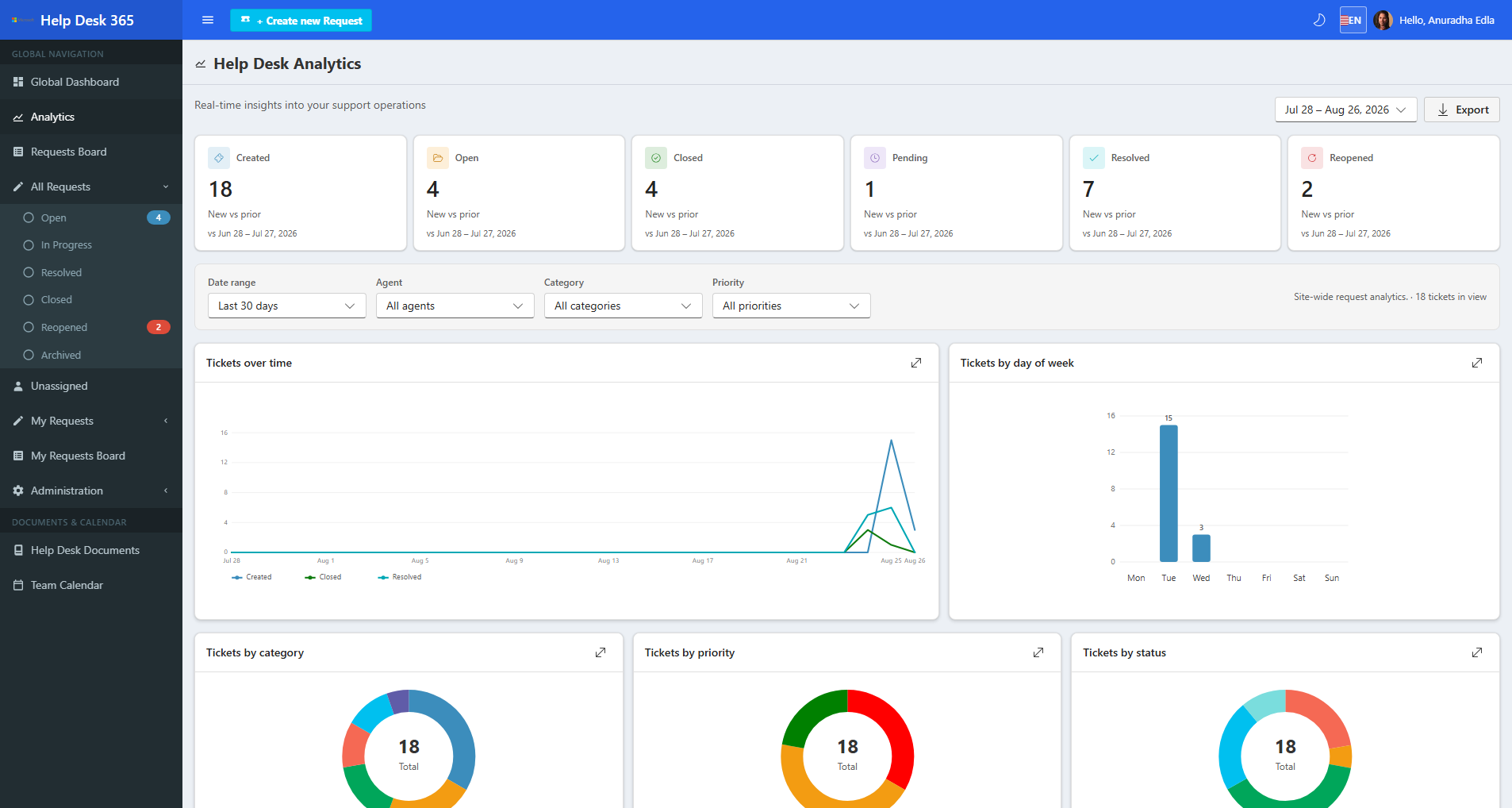1512x808 pixels.
Task: Click the Created card diamond icon
Action: click(x=219, y=158)
